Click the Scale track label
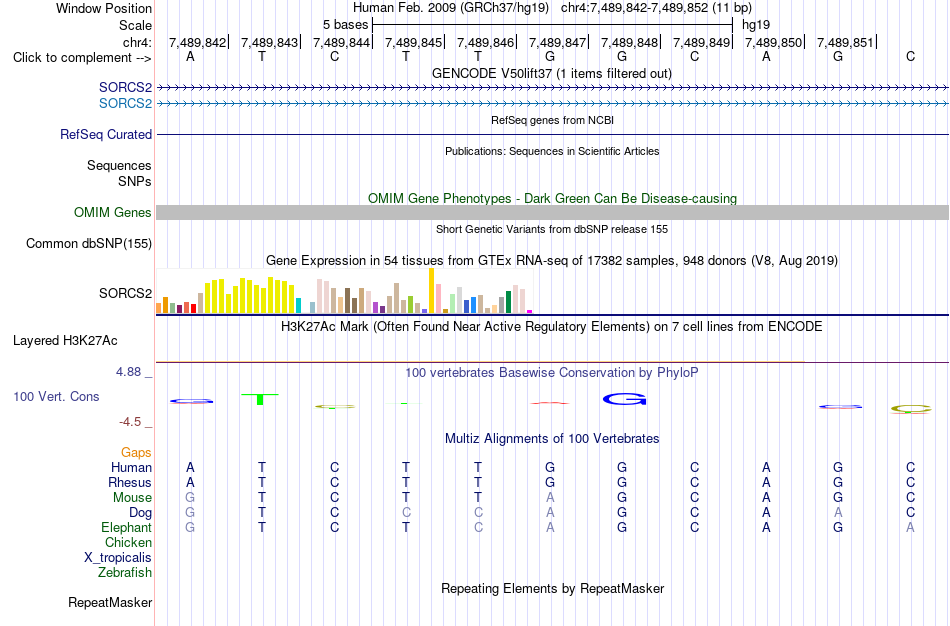The image size is (950, 626). 135,25
